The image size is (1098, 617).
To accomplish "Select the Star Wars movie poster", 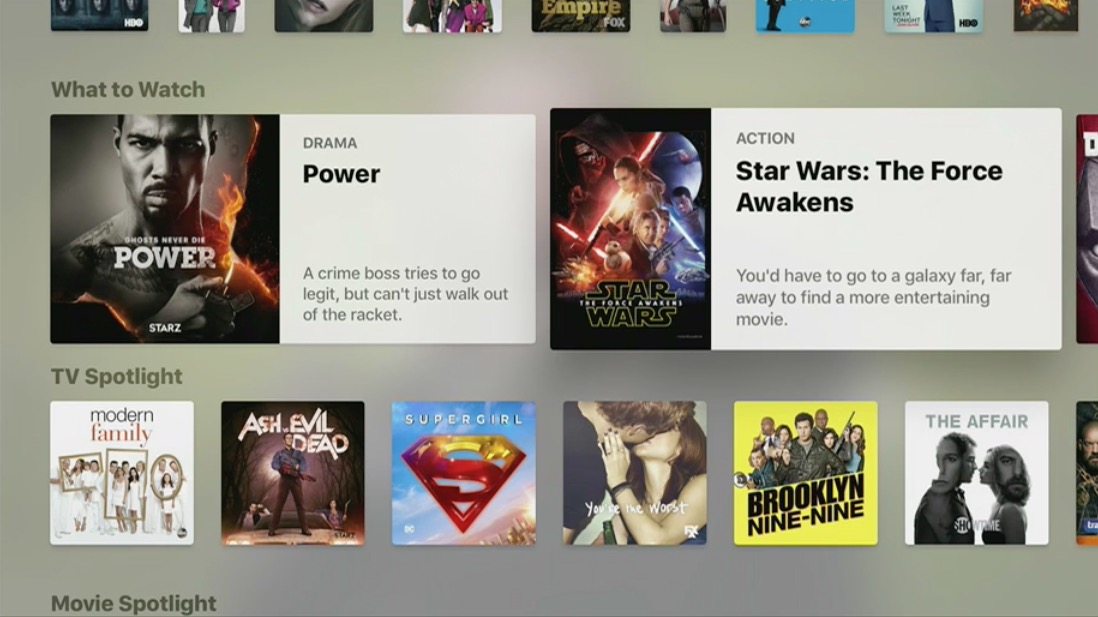I will [630, 229].
